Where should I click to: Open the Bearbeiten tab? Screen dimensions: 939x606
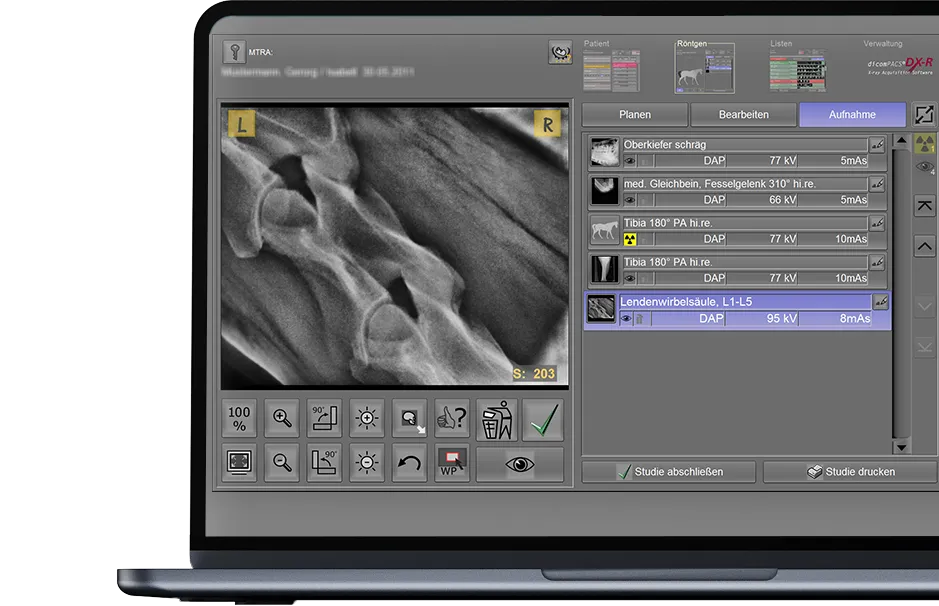click(744, 115)
